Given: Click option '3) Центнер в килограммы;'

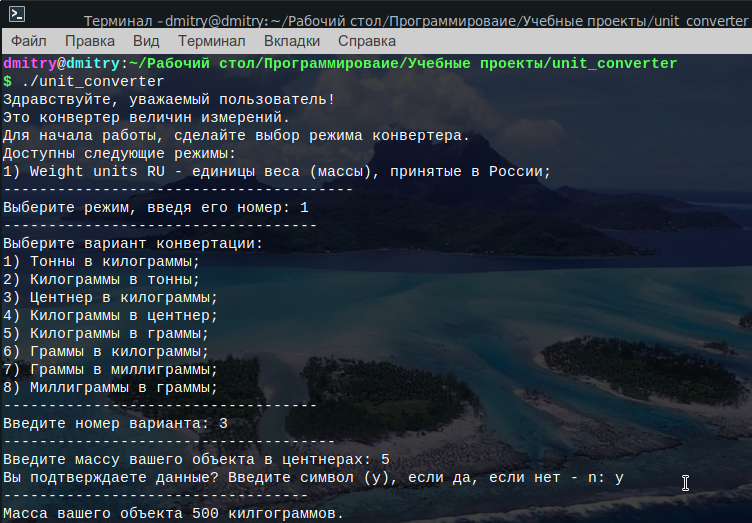Looking at the screenshot, I should 110,298.
